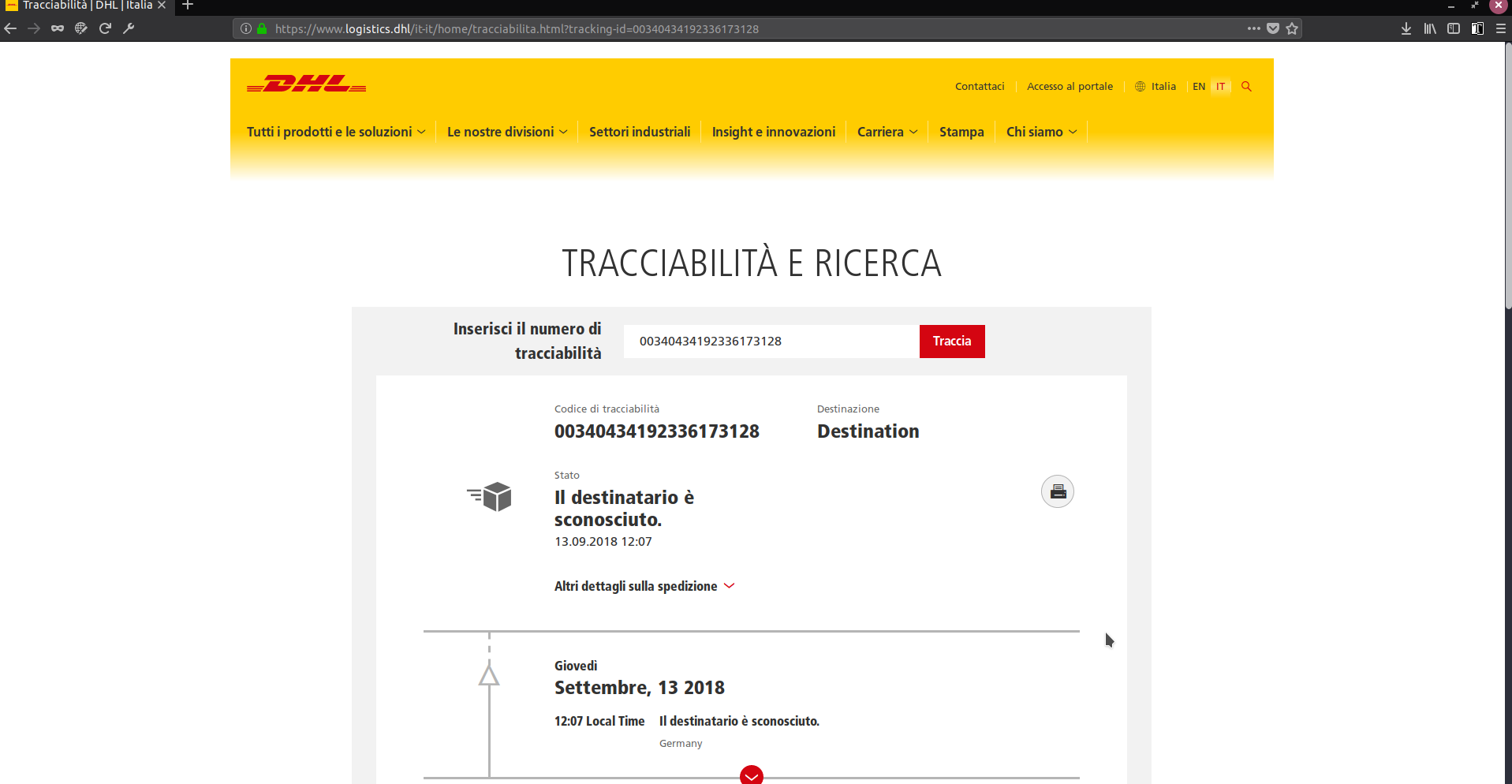Click the globe icon next to Italia
The image size is (1512, 784).
[1140, 87]
